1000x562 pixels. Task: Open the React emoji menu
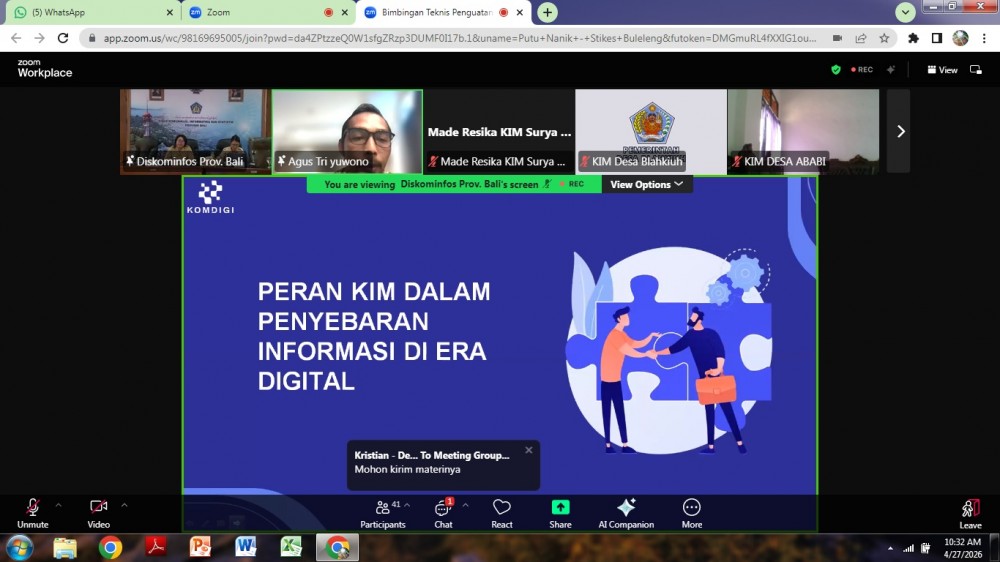pyautogui.click(x=502, y=513)
